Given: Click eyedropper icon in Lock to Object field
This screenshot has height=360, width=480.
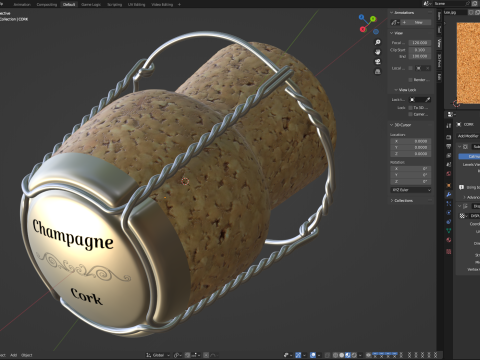Looking at the screenshot, I should [x=427, y=99].
